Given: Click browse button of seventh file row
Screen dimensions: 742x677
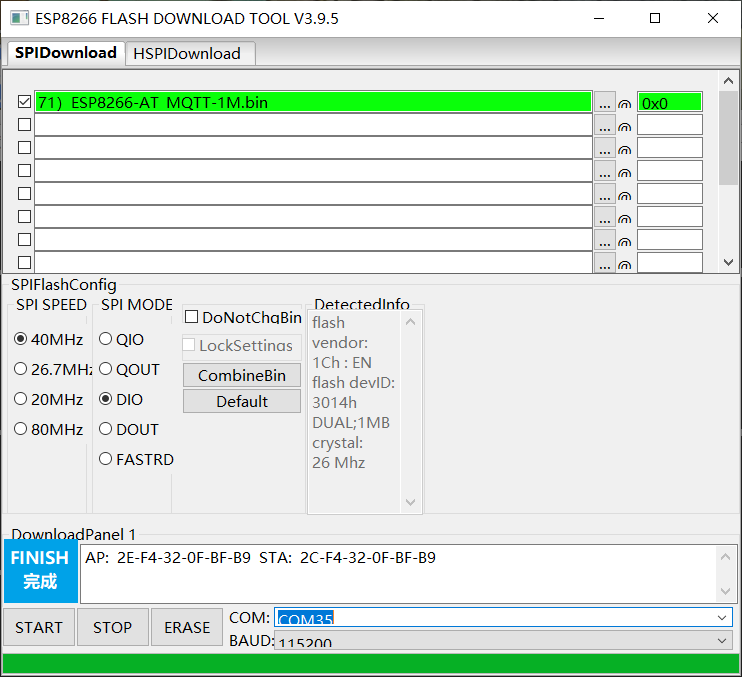Looking at the screenshot, I should pos(604,240).
